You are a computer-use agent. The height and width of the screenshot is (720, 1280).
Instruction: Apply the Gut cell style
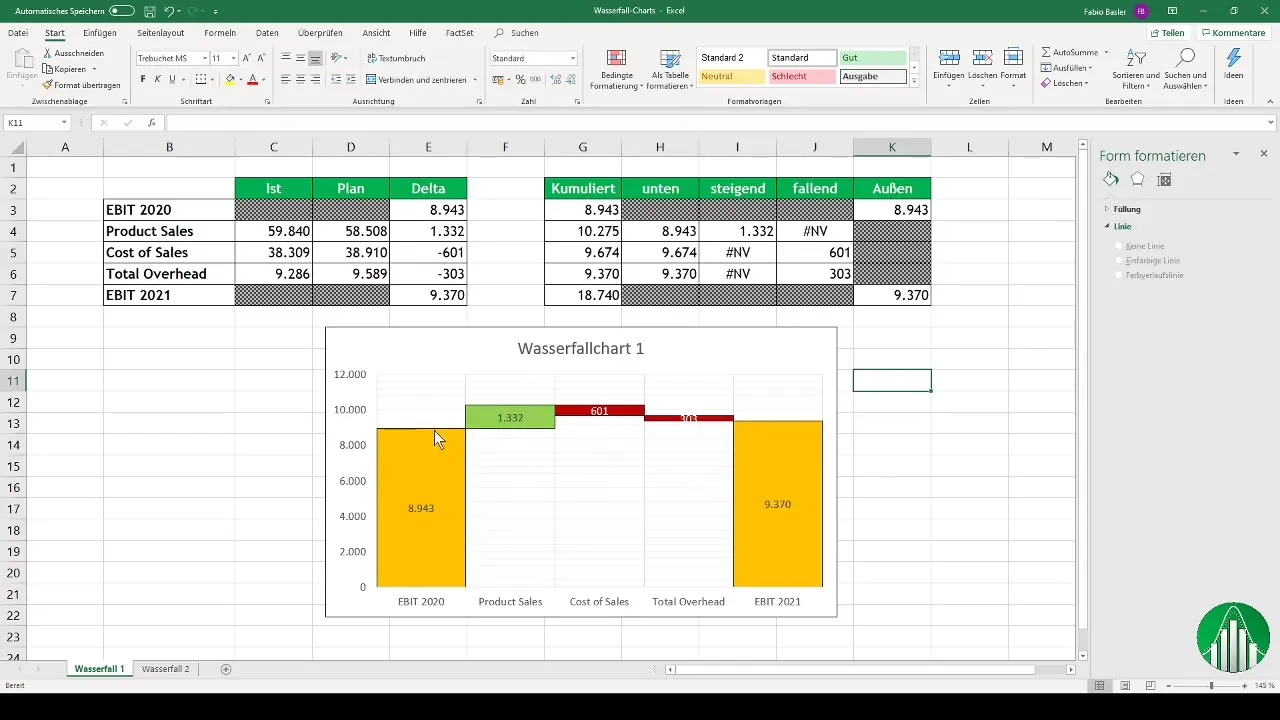[x=872, y=58]
